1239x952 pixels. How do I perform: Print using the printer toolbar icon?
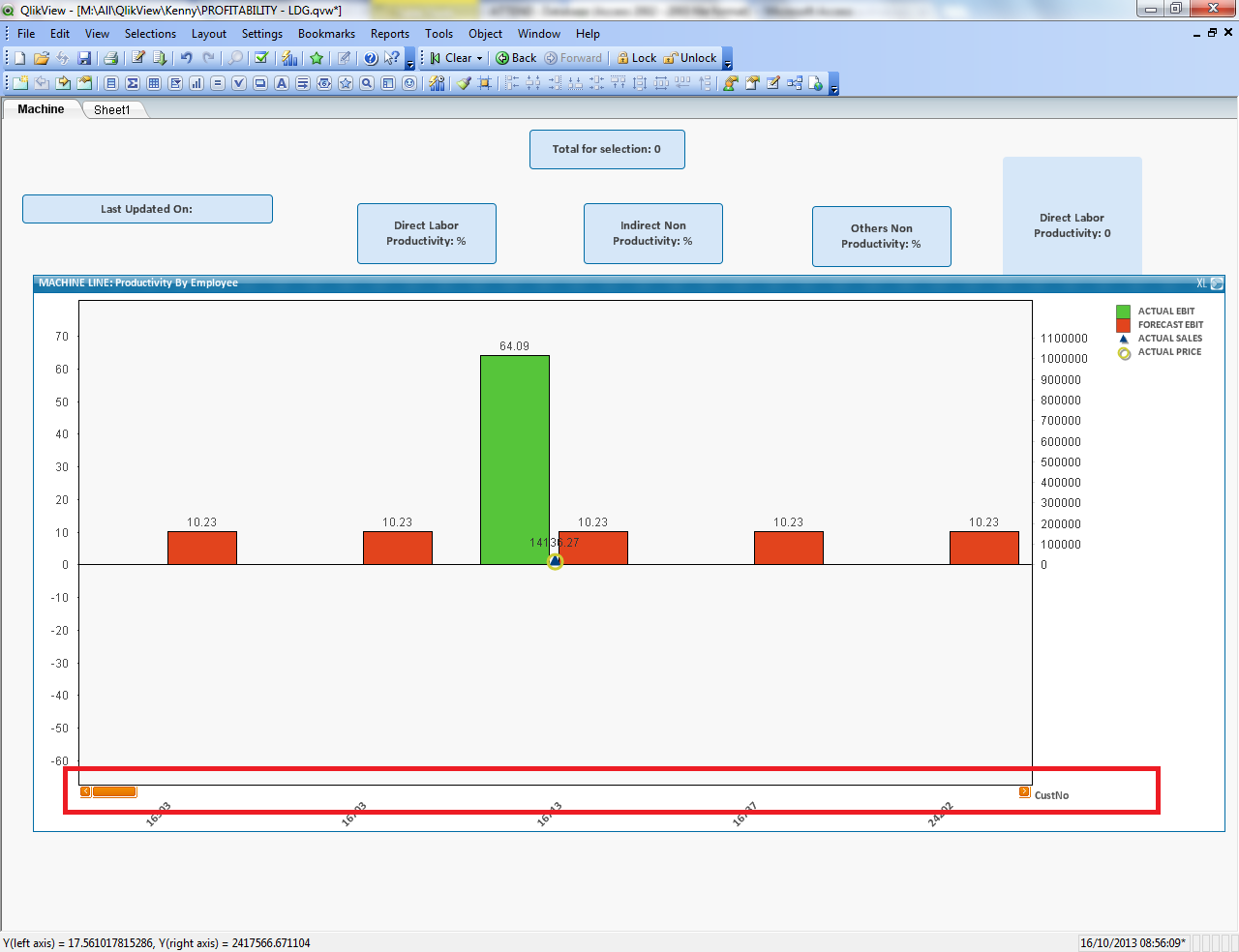110,58
